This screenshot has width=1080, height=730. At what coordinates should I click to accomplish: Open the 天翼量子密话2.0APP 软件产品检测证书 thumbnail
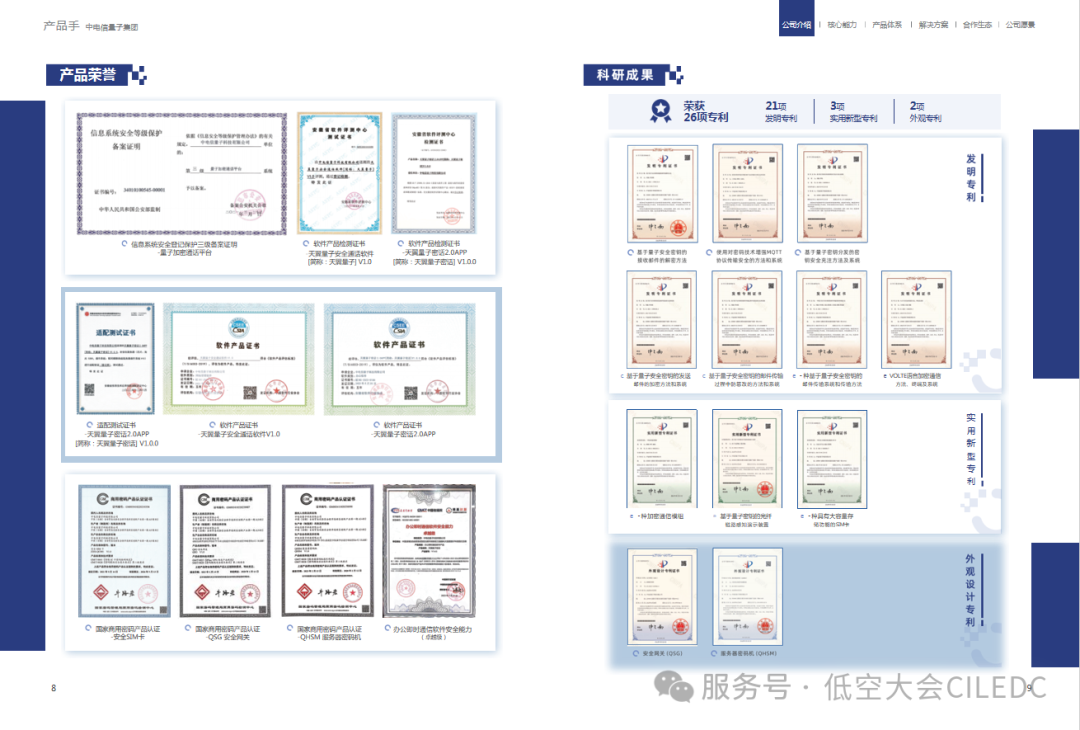(434, 174)
